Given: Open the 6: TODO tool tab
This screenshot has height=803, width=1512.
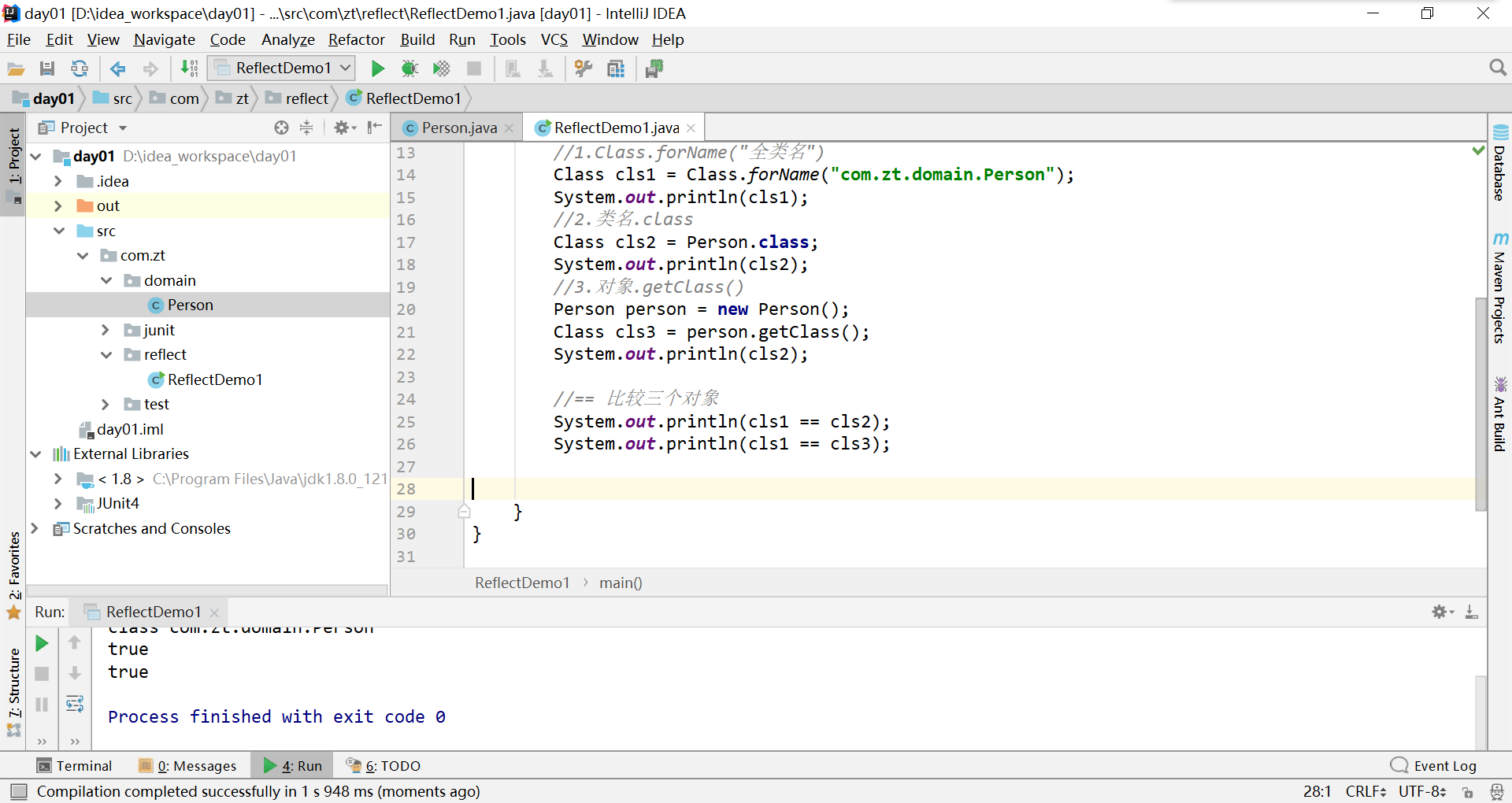Looking at the screenshot, I should [x=384, y=766].
